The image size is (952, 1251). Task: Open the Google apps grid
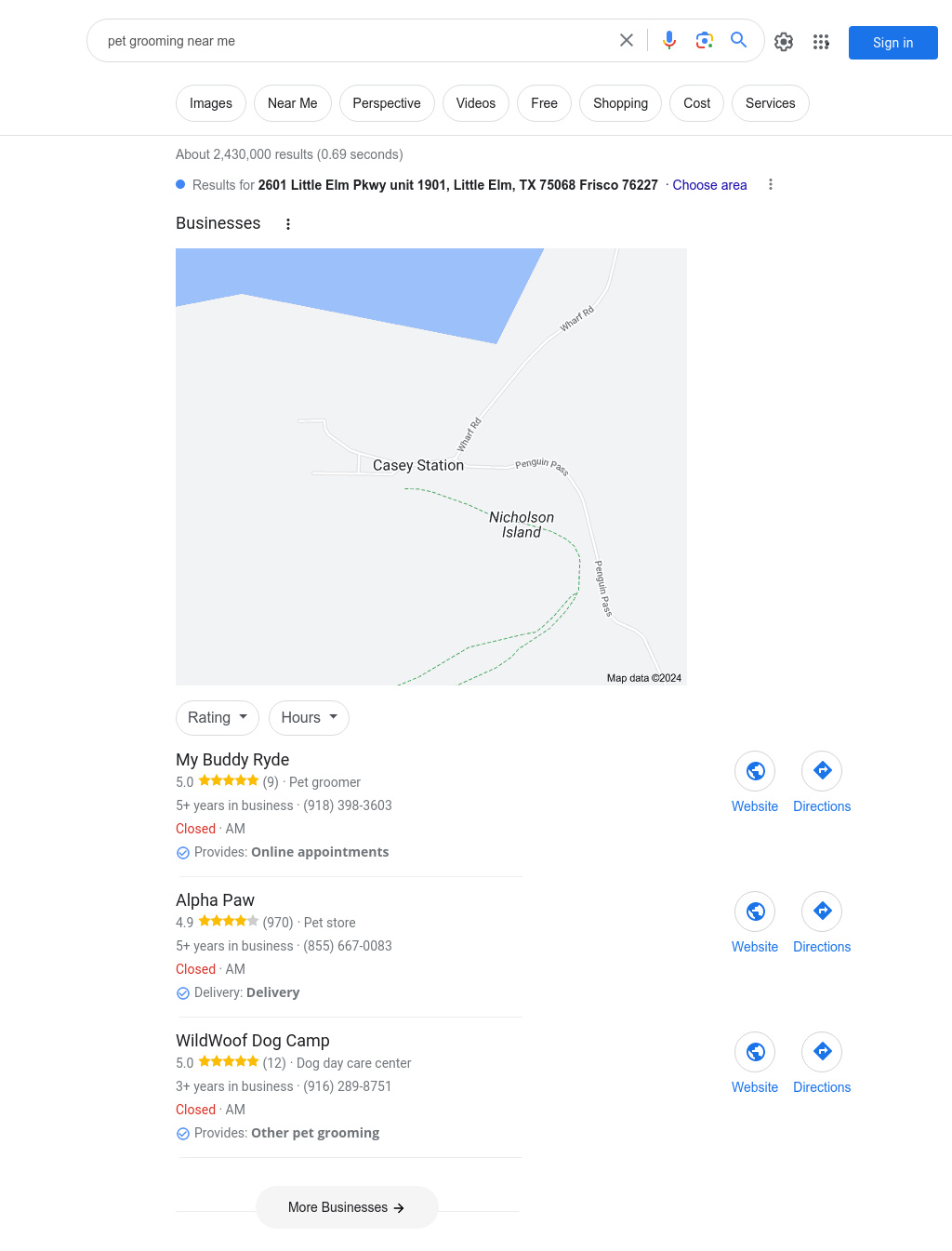[x=821, y=42]
